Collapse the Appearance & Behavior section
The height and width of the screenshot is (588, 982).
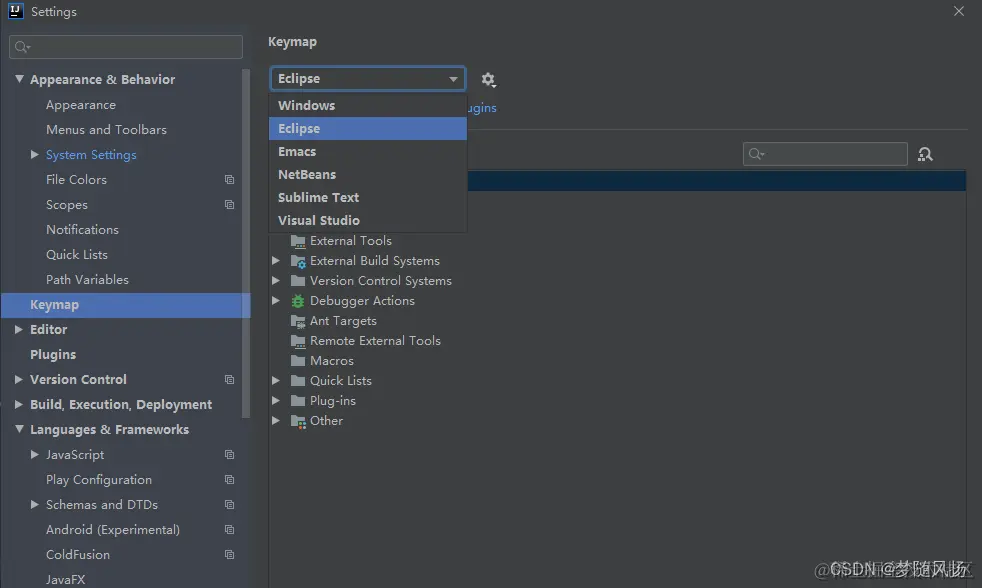coord(19,79)
